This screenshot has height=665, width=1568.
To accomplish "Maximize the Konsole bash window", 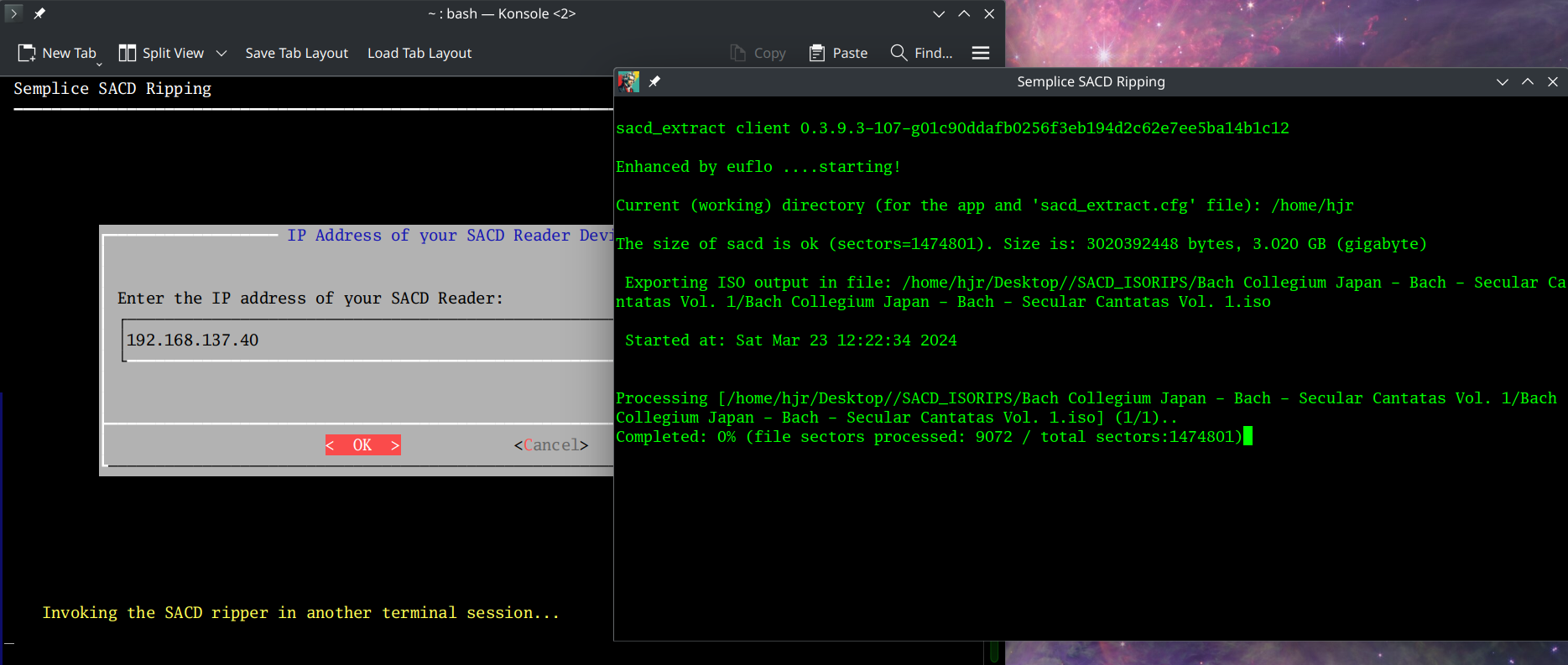I will click(x=964, y=13).
